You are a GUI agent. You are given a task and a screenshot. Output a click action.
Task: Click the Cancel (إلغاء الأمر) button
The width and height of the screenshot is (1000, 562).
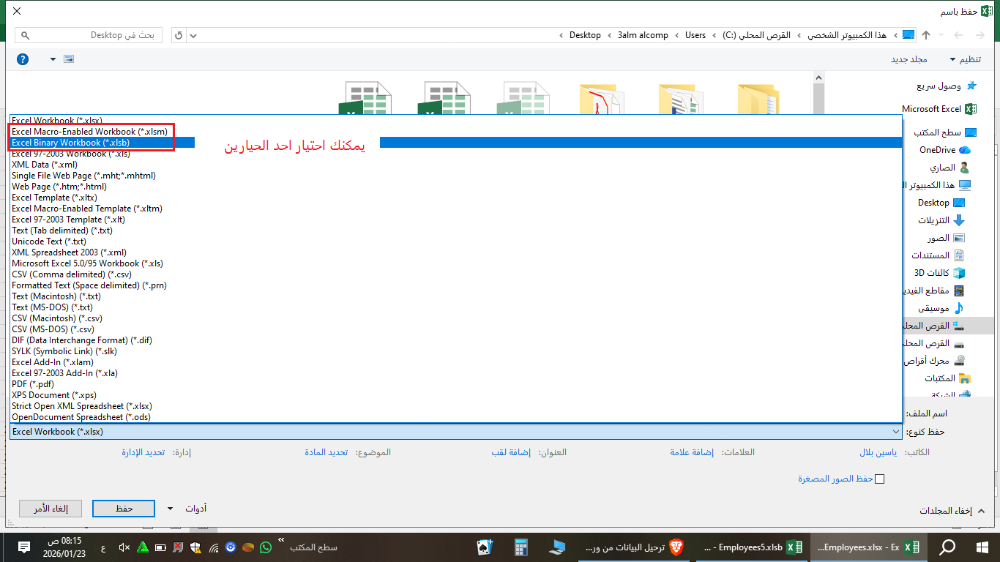[x=45, y=509]
